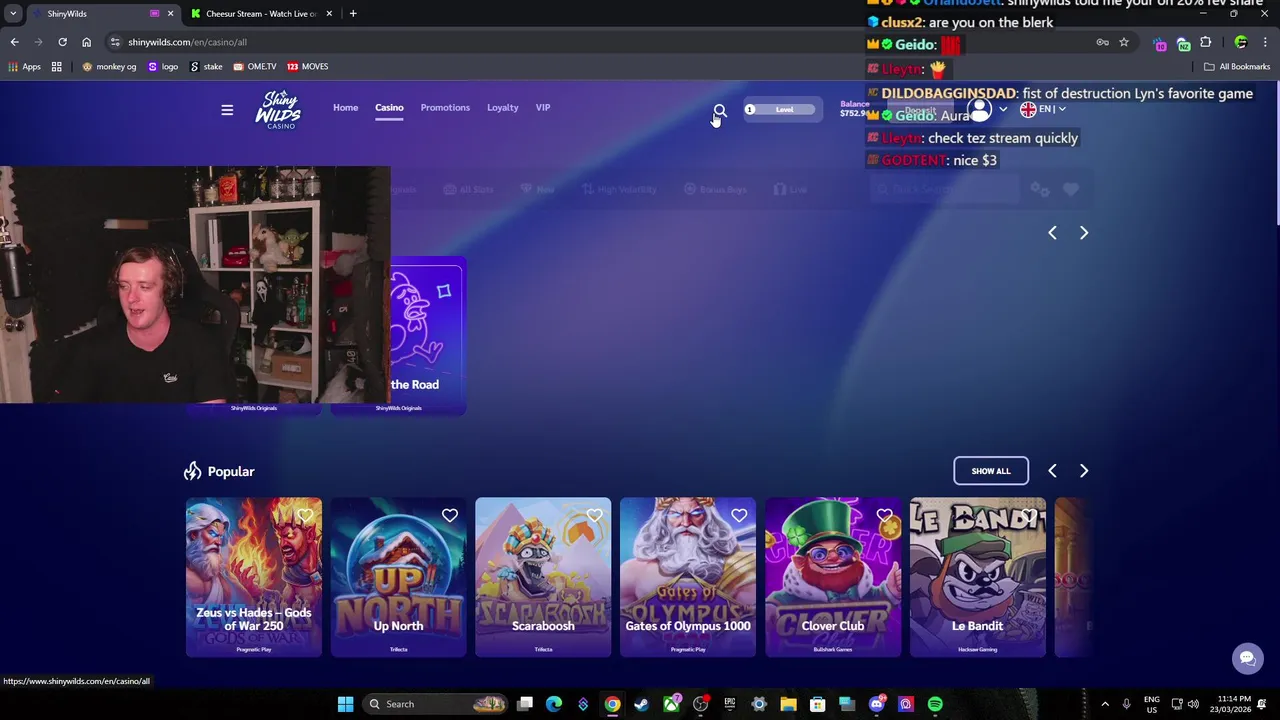Reload the page
Screen dimensions: 1280x720
click(x=62, y=42)
